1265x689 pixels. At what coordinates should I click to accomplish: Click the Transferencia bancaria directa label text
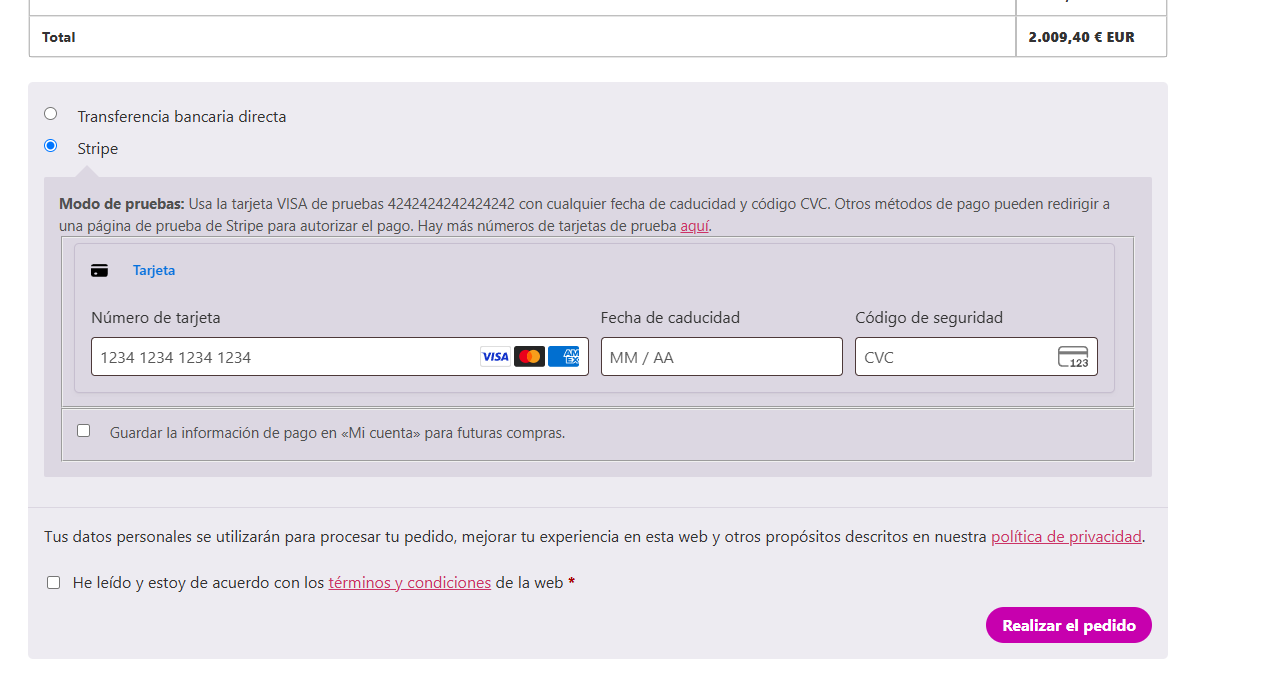click(x=182, y=117)
